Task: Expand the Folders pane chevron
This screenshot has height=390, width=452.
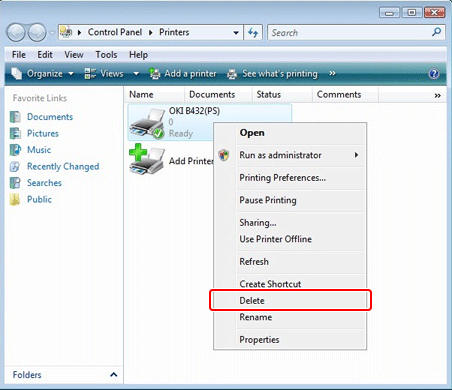Action: tap(113, 375)
